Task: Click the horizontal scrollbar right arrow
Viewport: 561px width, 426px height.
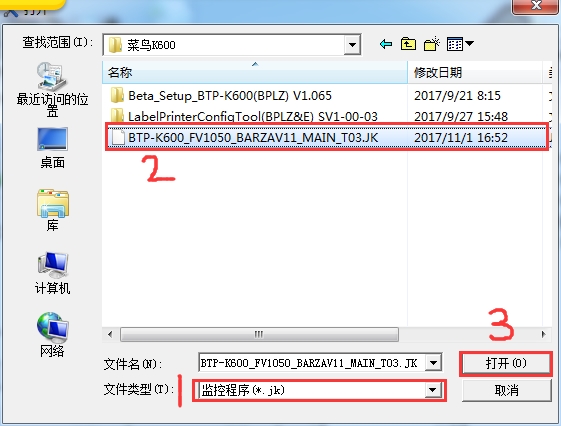Action: pos(543,334)
